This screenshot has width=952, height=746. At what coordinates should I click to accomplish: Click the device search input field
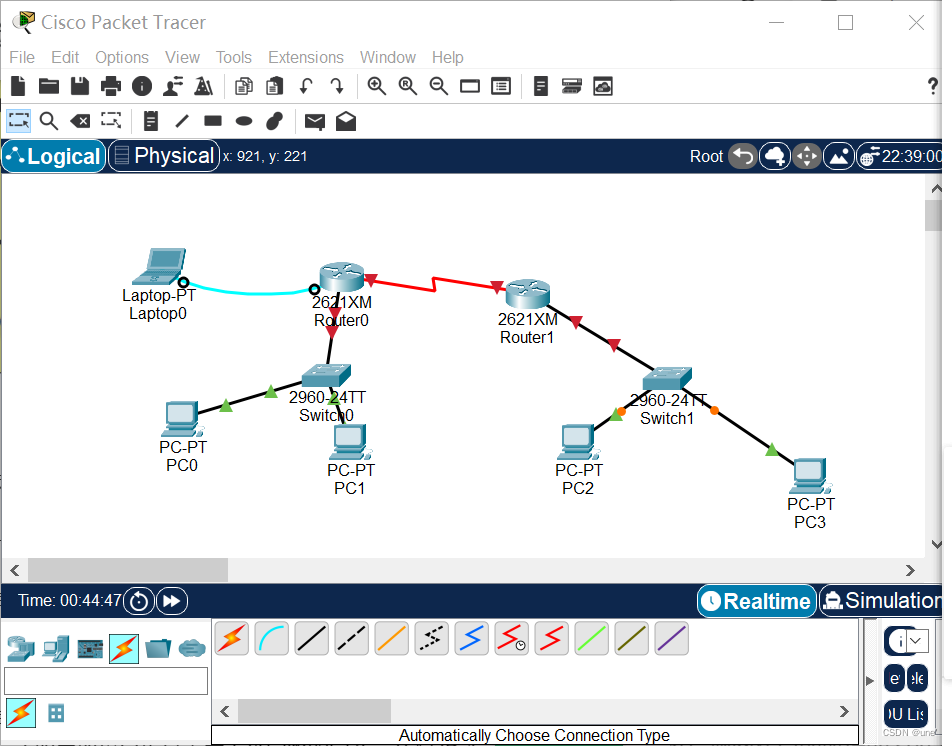point(106,680)
